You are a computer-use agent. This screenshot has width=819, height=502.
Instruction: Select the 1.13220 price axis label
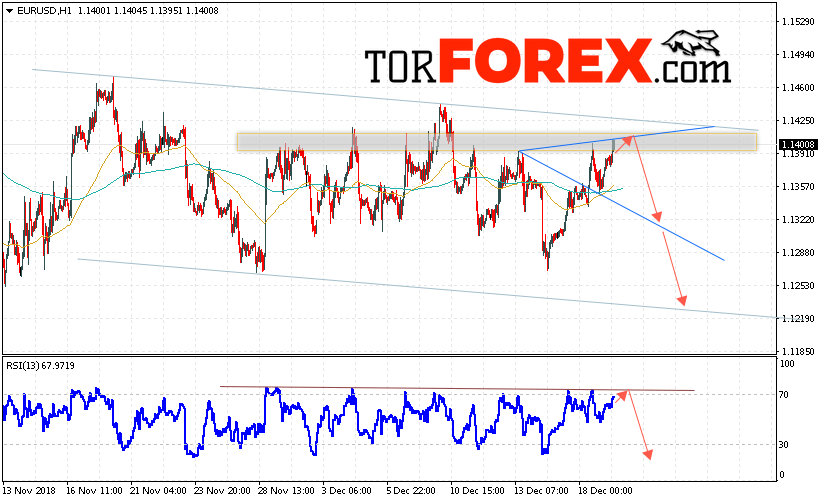point(799,219)
